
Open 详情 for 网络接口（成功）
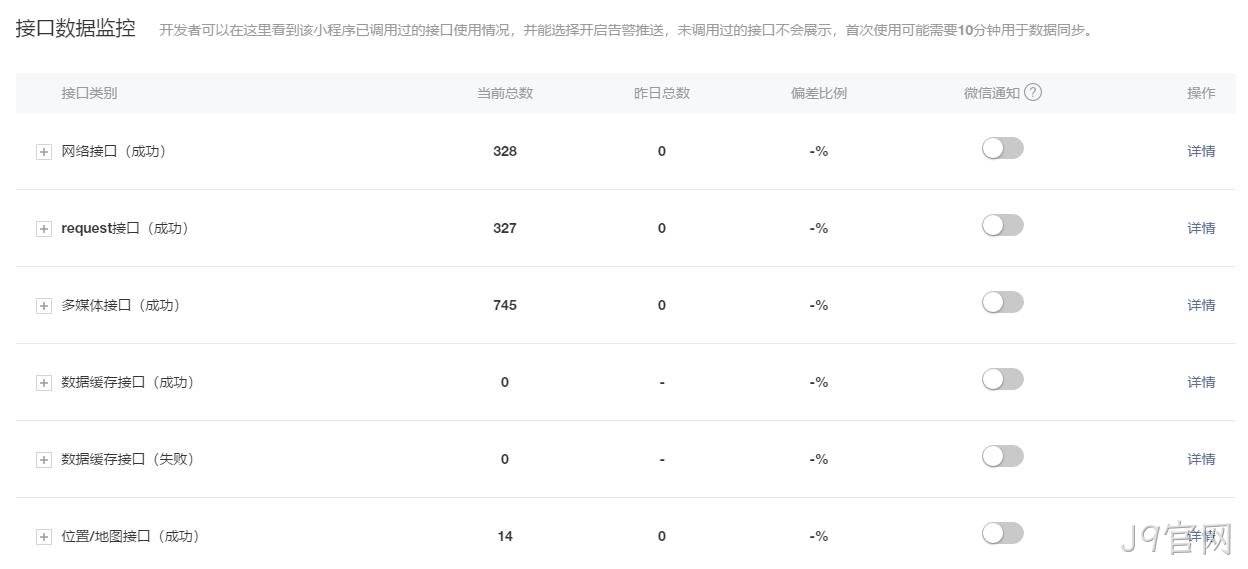[x=1201, y=151]
